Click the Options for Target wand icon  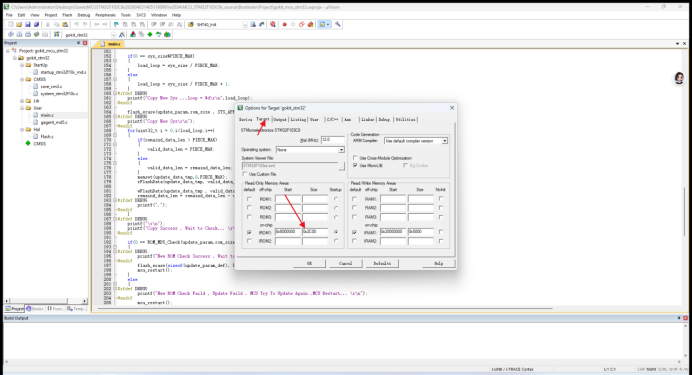[122, 34]
